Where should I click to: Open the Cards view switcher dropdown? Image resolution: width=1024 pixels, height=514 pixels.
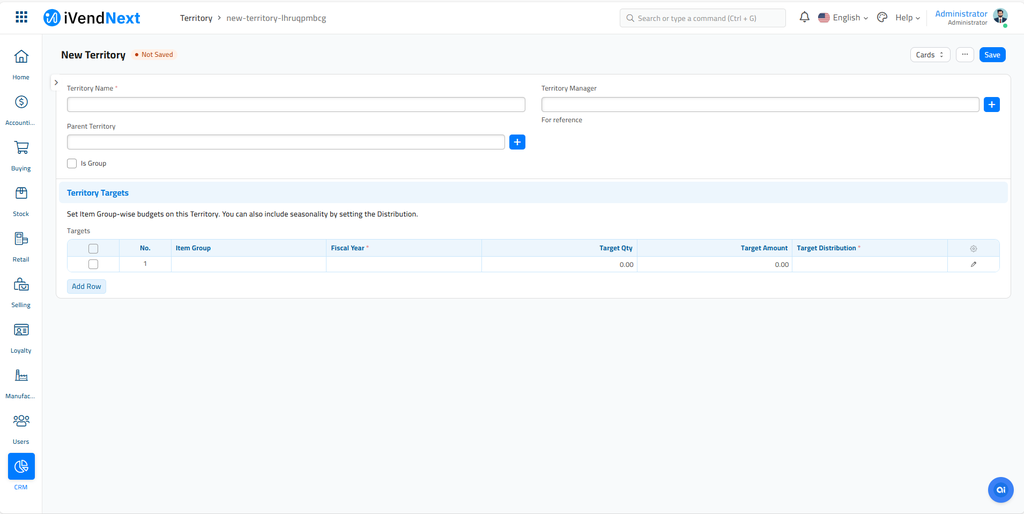click(930, 55)
